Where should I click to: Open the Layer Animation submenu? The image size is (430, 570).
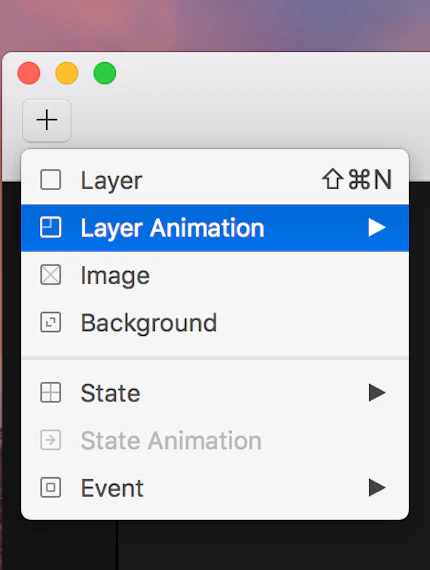pos(215,228)
